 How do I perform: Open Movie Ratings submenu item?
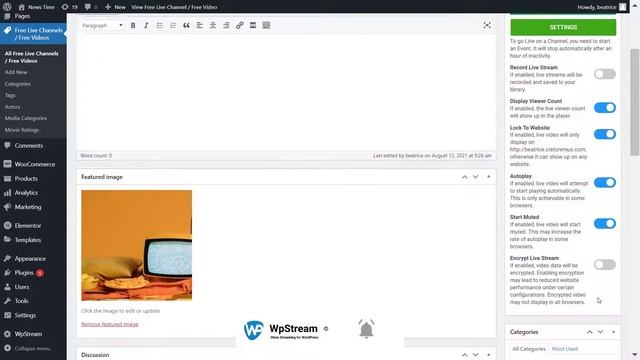(22, 130)
